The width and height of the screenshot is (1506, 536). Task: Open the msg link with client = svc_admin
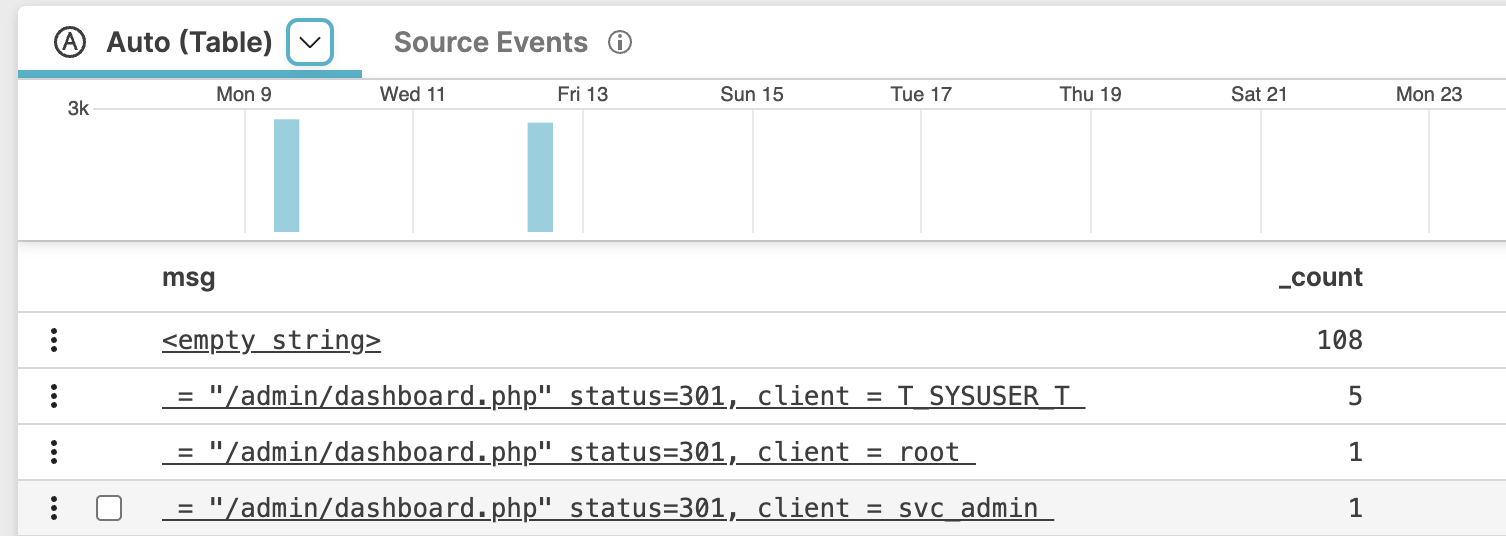(x=607, y=509)
